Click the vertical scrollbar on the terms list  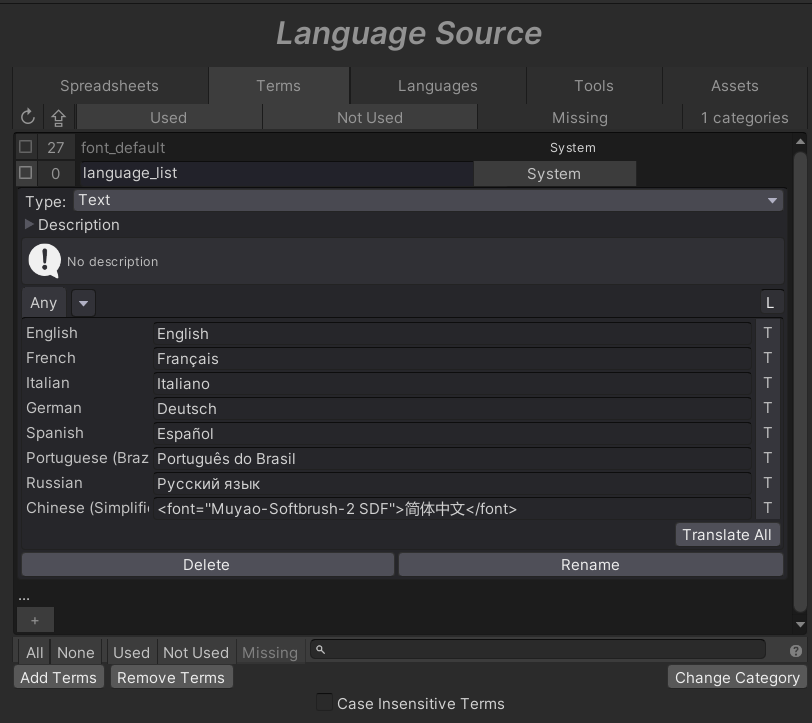point(799,380)
